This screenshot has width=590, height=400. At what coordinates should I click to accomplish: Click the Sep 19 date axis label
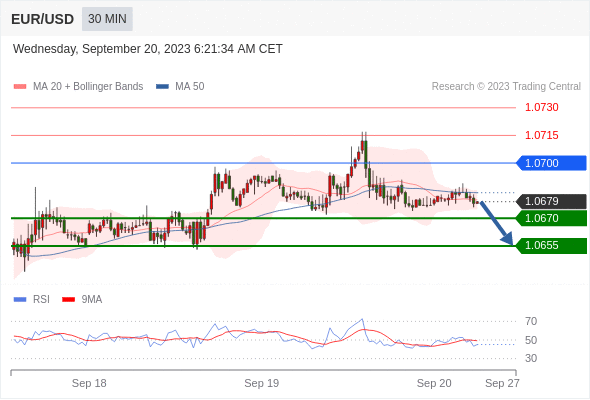[x=262, y=383]
